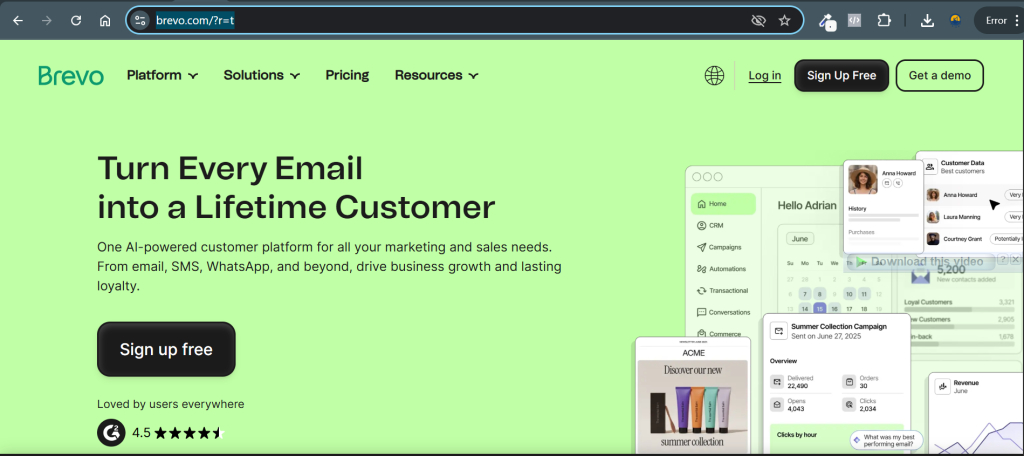
Task: Expand the Solutions dropdown menu
Action: (261, 76)
